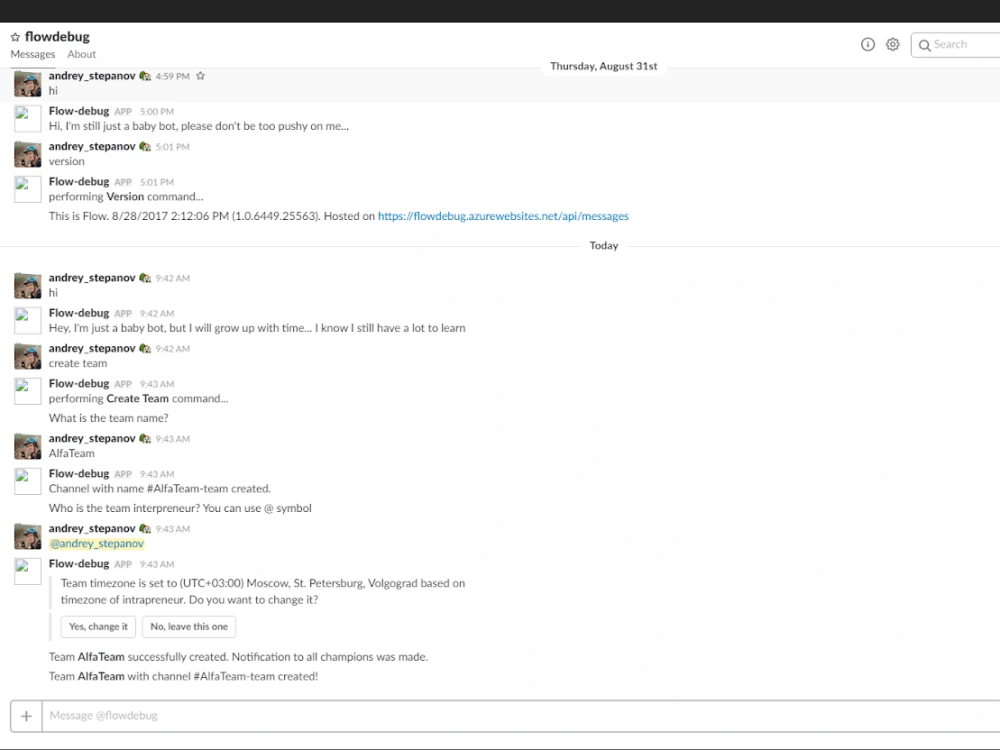Open the flowdebug.azurewebsites.net link
The height and width of the screenshot is (750, 1000).
503,216
